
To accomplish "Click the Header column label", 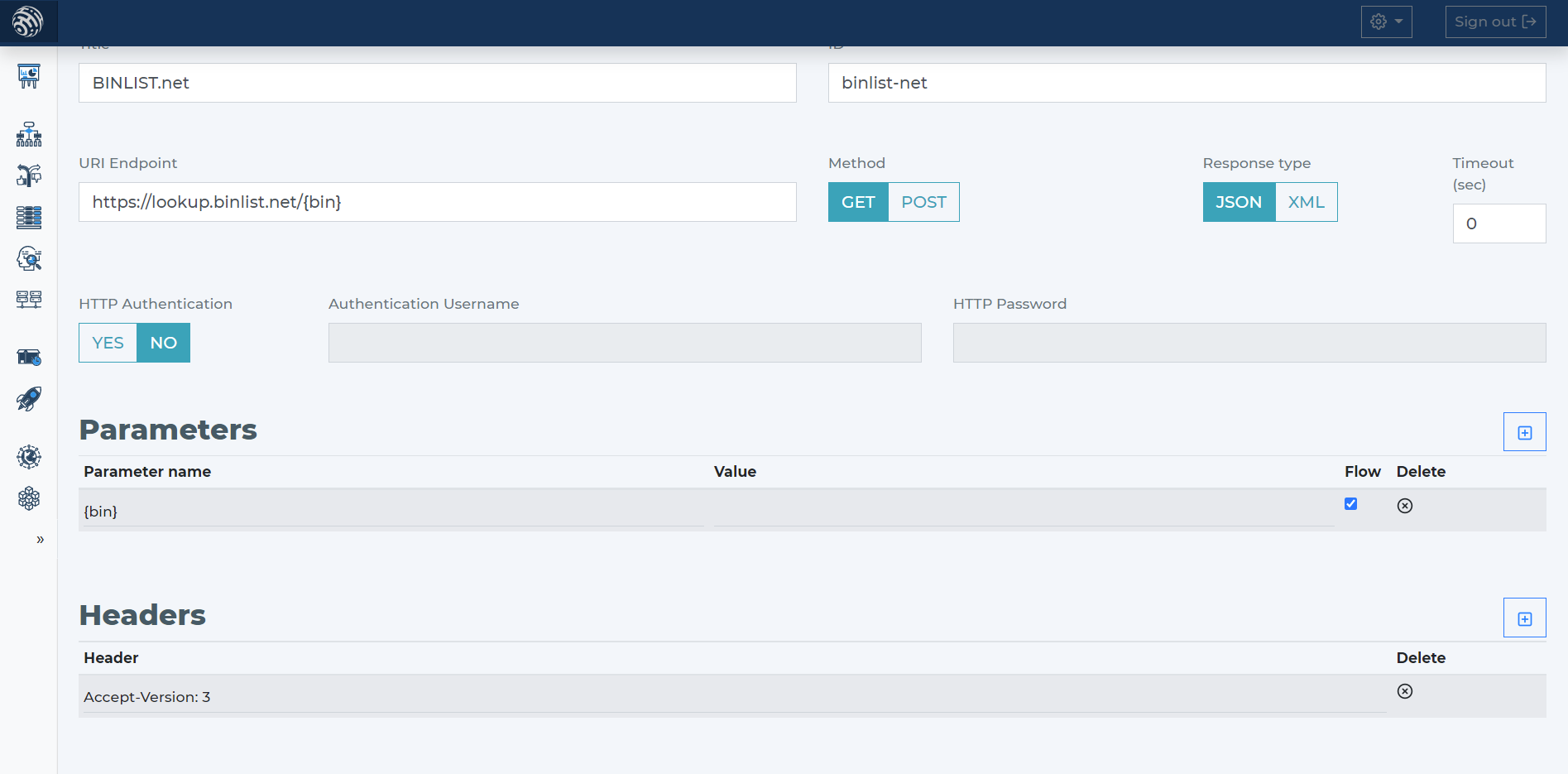I will pos(111,658).
